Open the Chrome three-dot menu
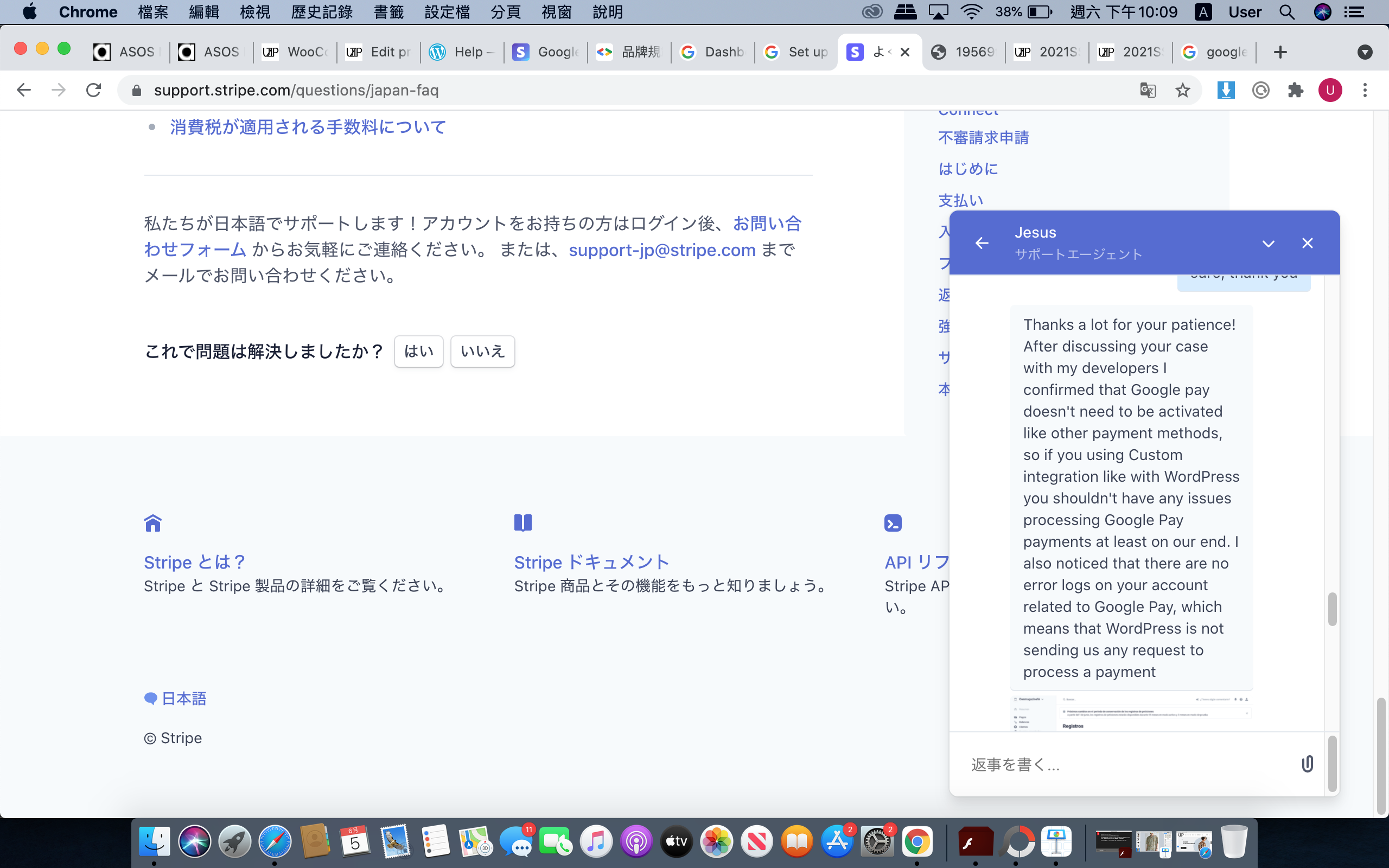This screenshot has width=1389, height=868. tap(1365, 90)
